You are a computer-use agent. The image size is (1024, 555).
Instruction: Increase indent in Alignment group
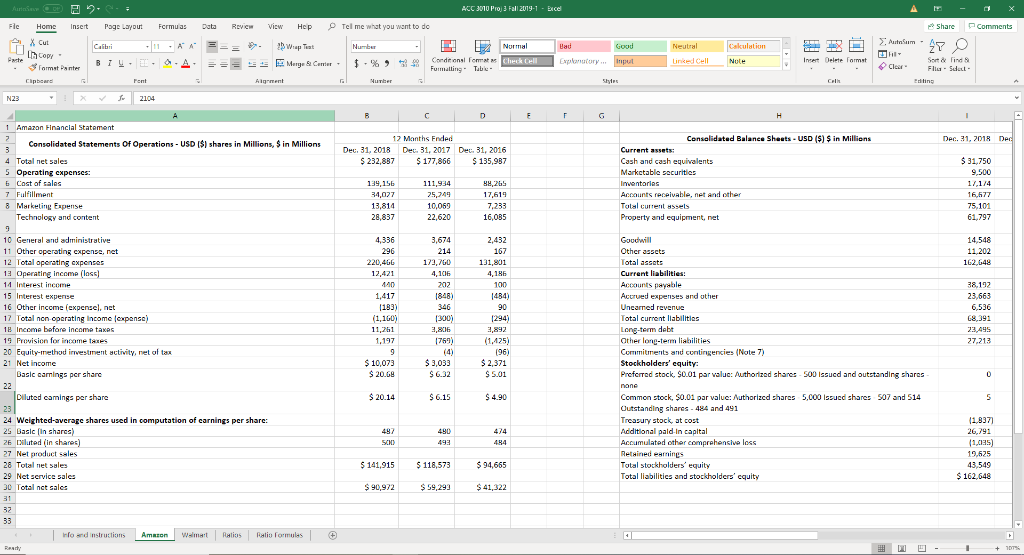pyautogui.click(x=264, y=64)
